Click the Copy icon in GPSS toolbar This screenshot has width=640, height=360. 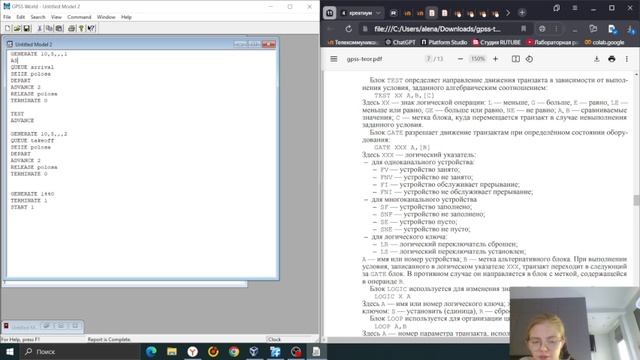click(49, 28)
